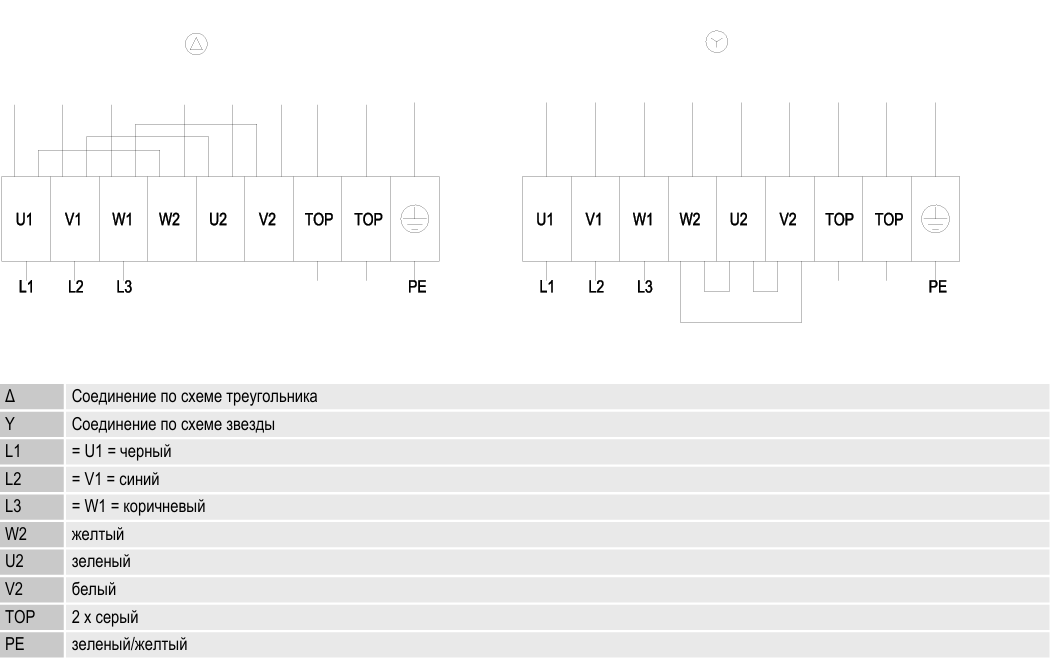
Task: Click the '2 x серый' legend text
Action: pyautogui.click(x=104, y=617)
